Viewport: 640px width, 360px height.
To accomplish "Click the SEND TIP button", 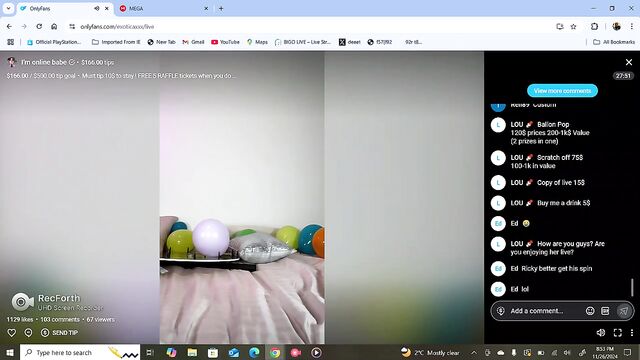I will coord(60,333).
